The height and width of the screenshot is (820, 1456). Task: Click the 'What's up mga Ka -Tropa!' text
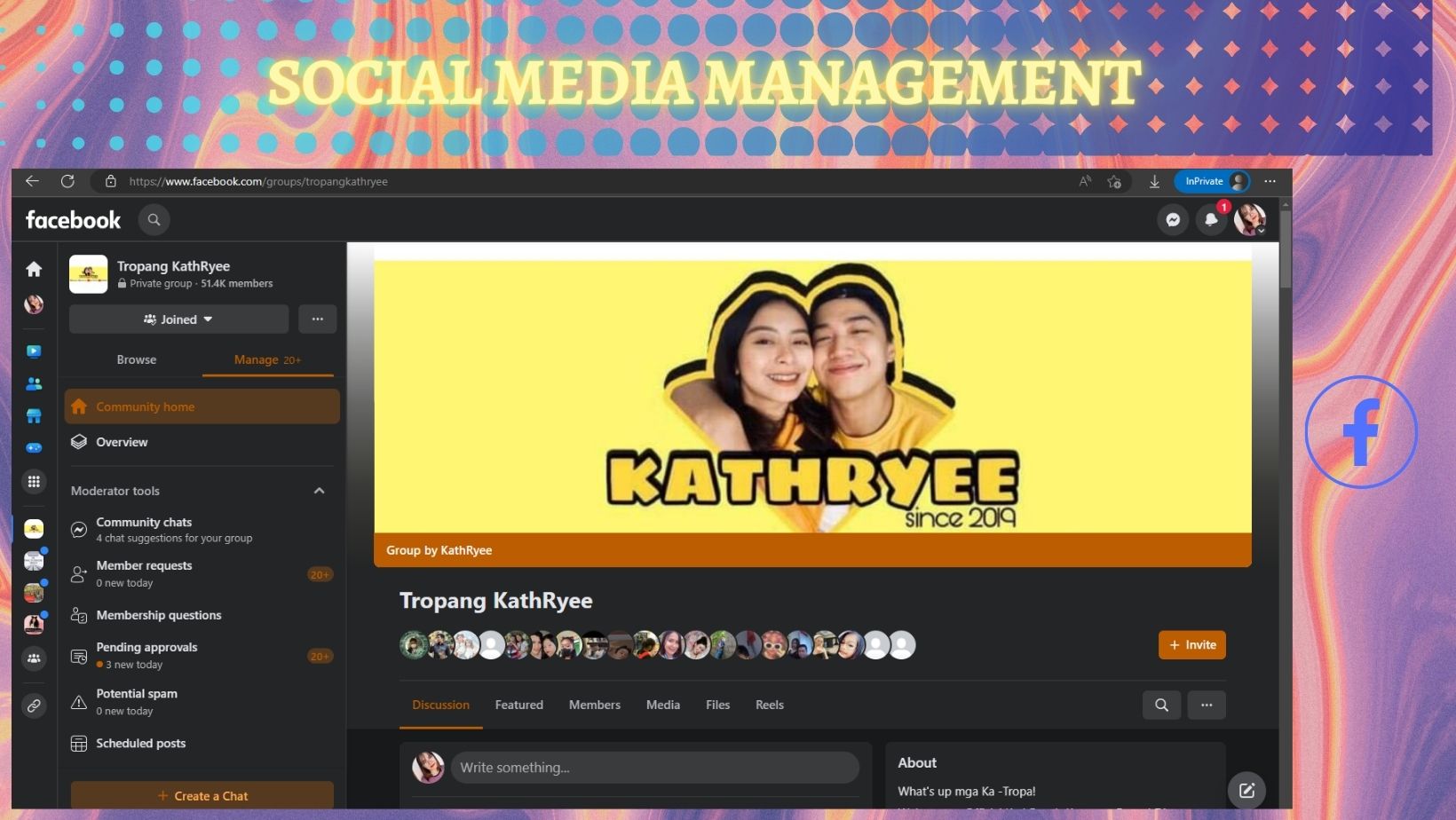[x=967, y=792]
